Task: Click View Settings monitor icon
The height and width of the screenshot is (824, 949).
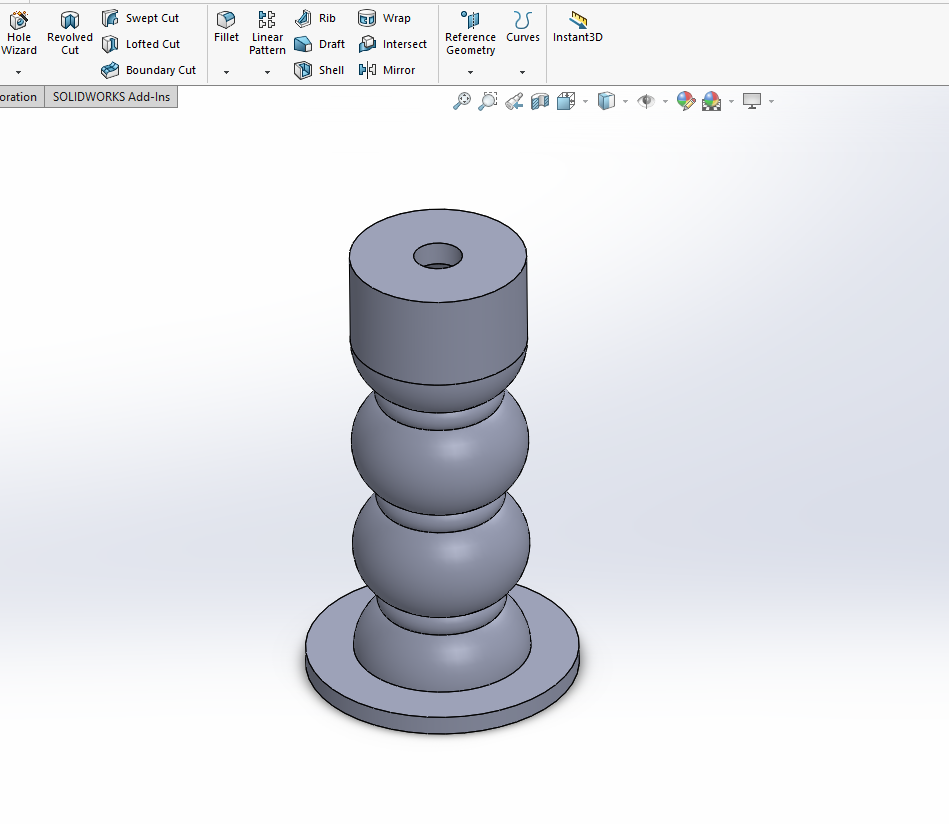Action: 752,101
